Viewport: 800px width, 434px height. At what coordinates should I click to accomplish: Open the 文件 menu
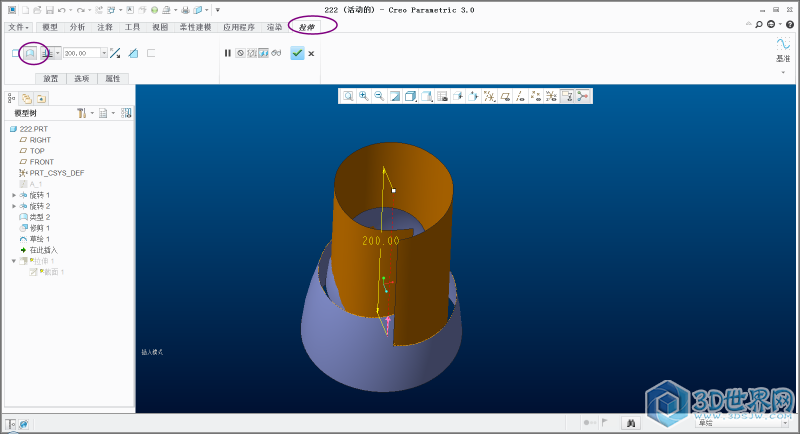[x=19, y=27]
